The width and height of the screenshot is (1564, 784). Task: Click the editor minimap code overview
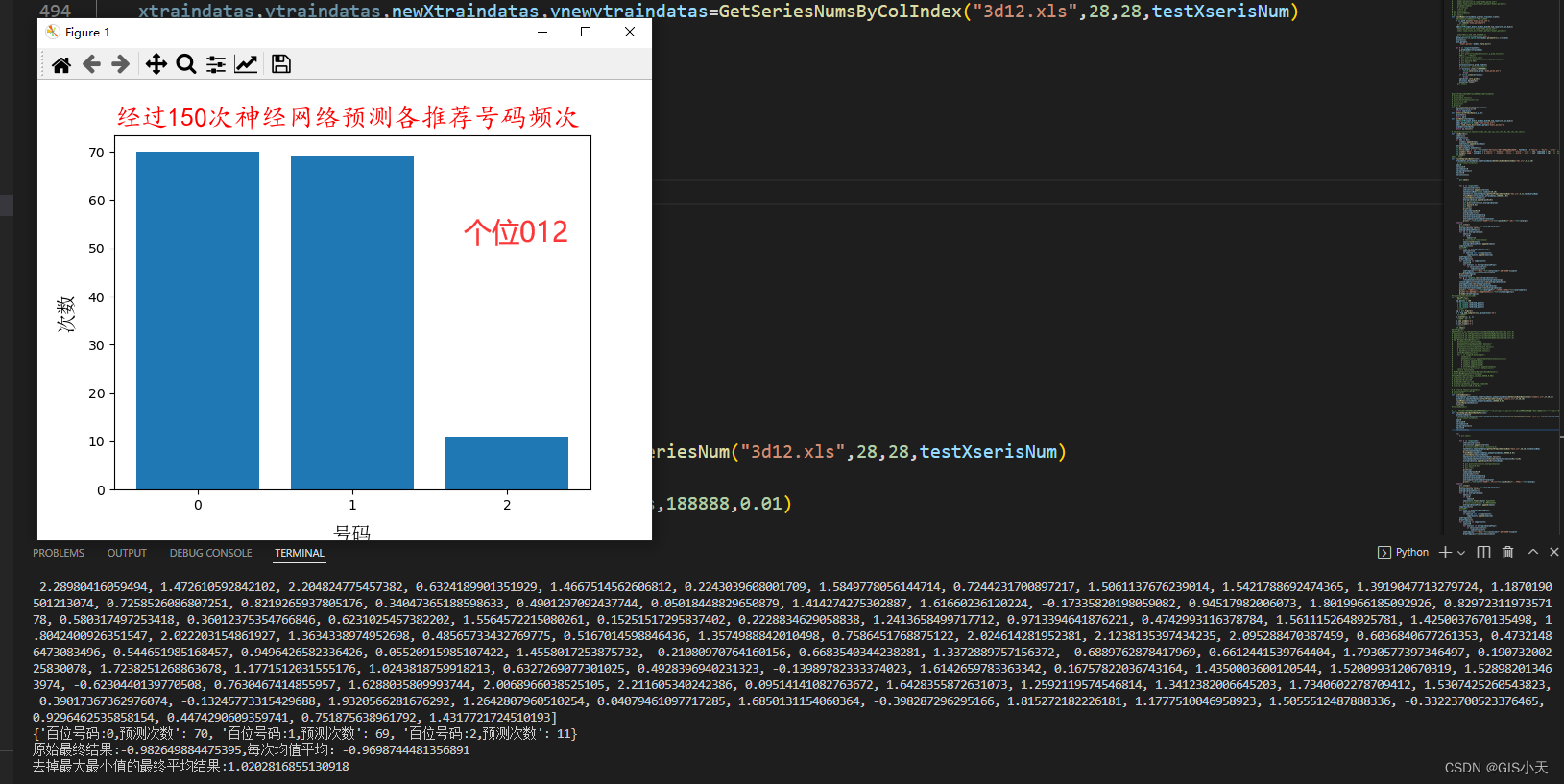[x=1504, y=267]
